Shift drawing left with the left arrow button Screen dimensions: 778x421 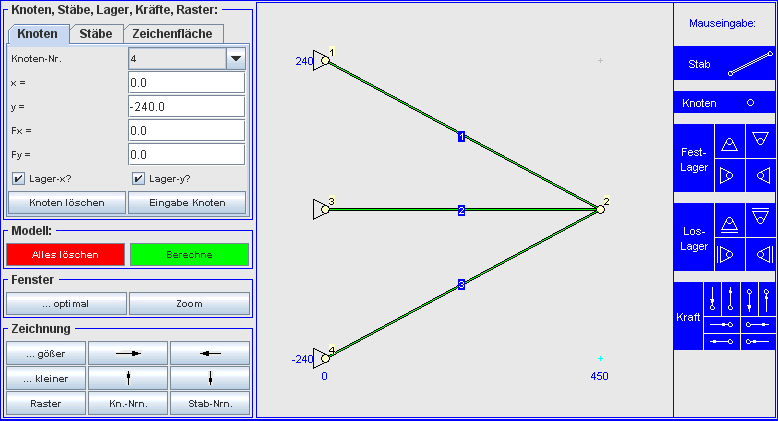[209, 353]
